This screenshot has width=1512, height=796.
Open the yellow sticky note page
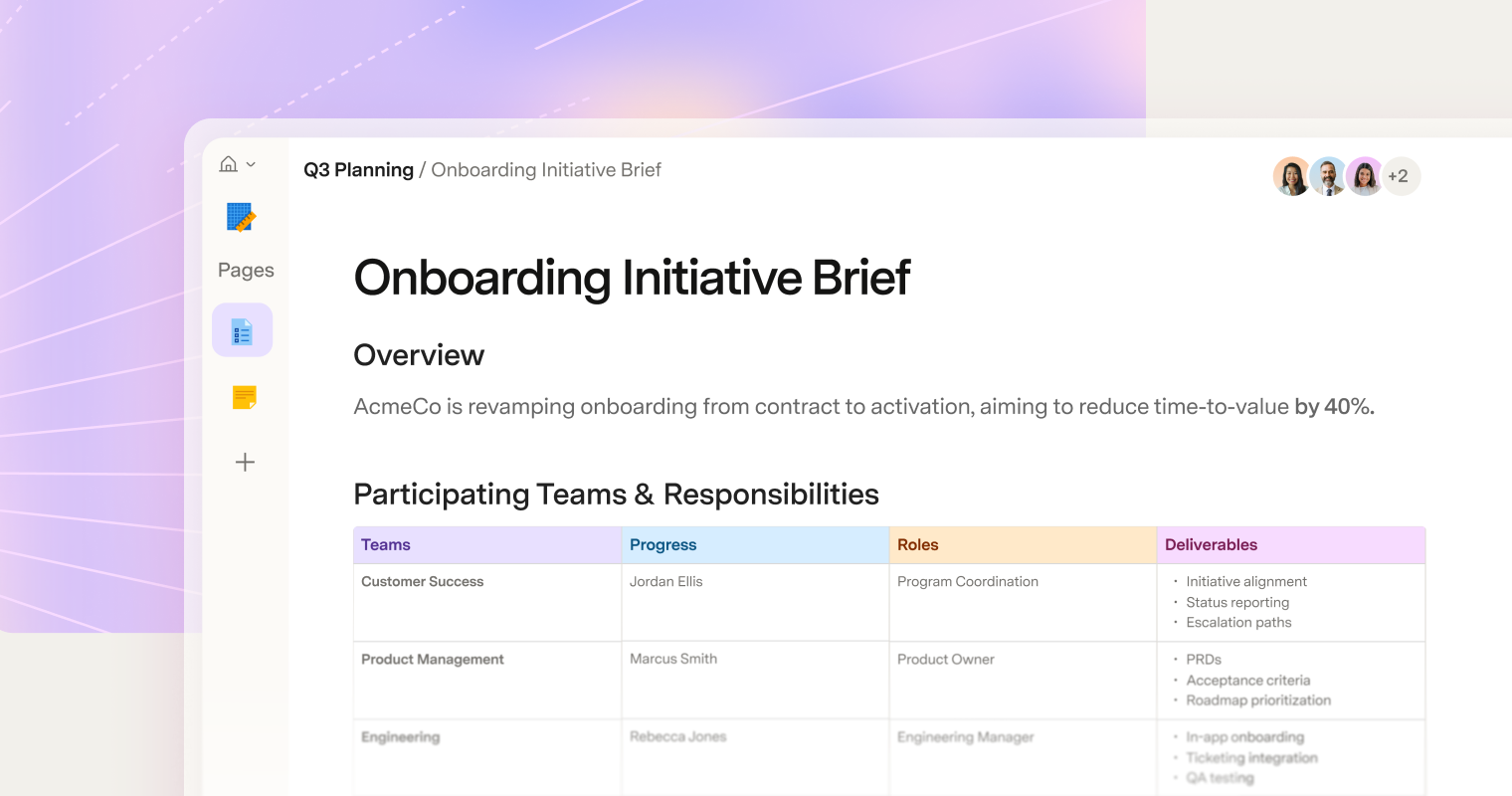(245, 397)
